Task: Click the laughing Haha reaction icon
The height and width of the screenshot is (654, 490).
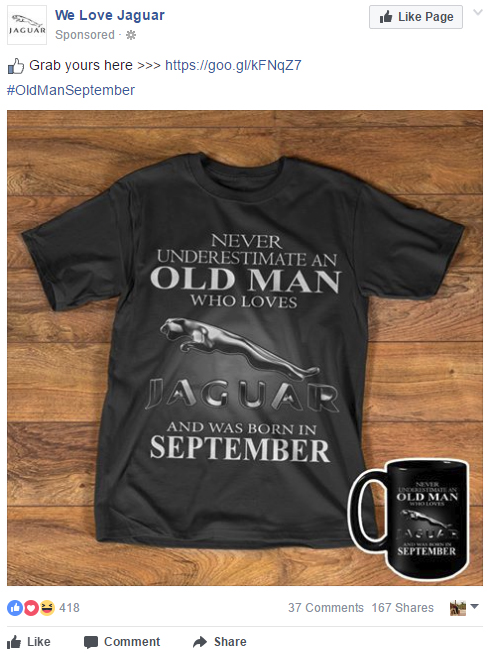Action: tap(47, 608)
